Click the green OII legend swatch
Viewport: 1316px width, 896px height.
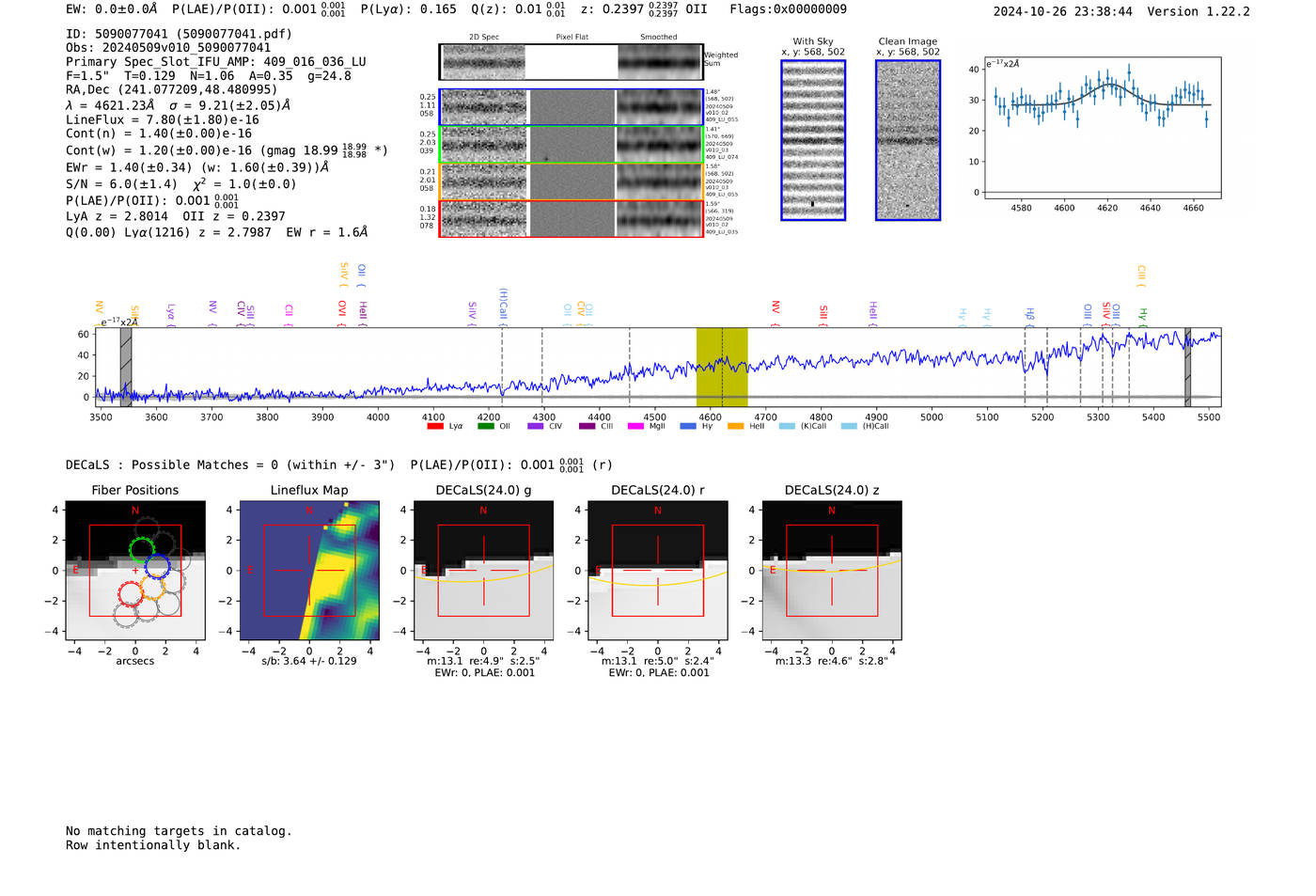tap(485, 427)
